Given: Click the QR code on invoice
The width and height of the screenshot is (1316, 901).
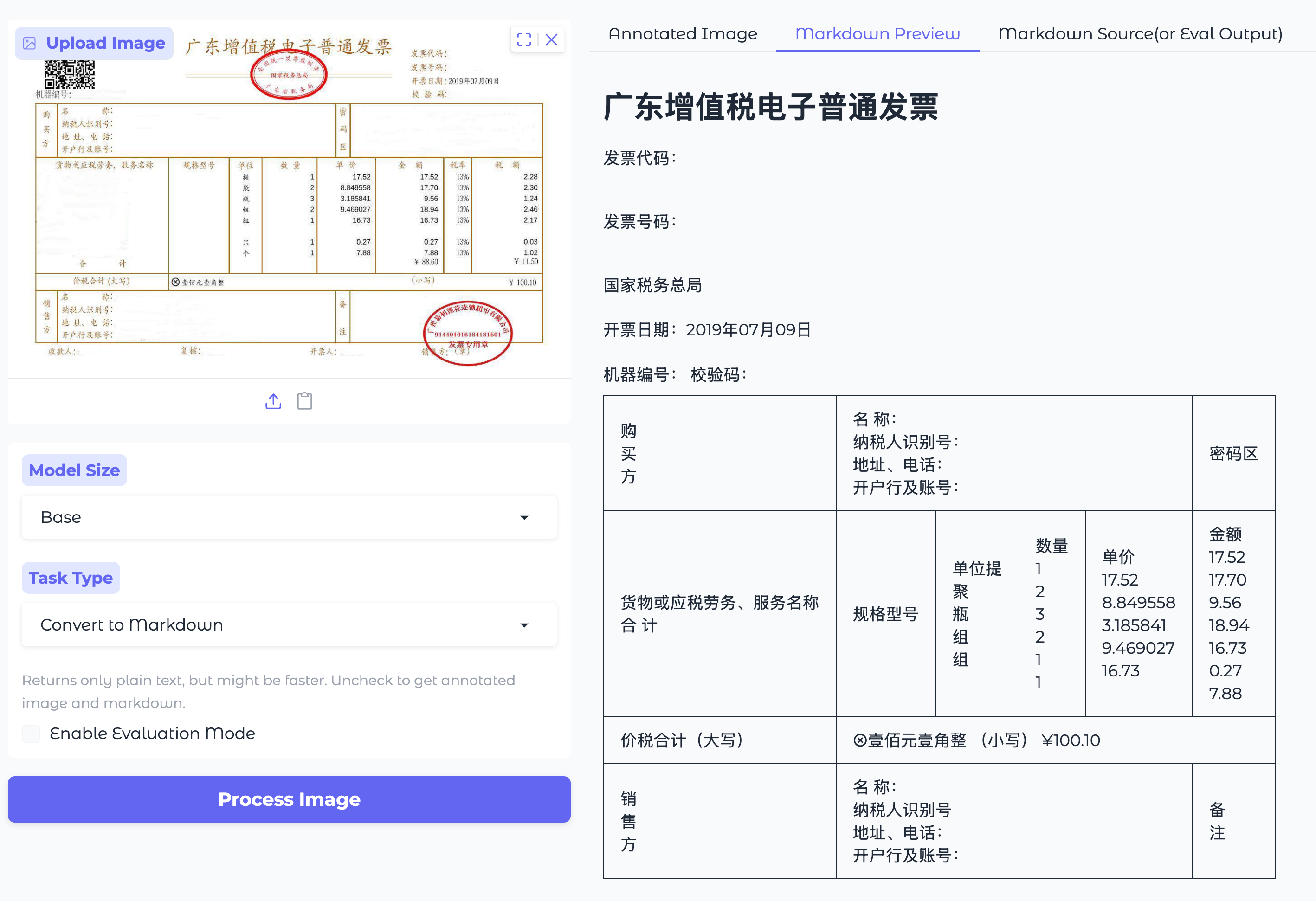Looking at the screenshot, I should coord(70,75).
